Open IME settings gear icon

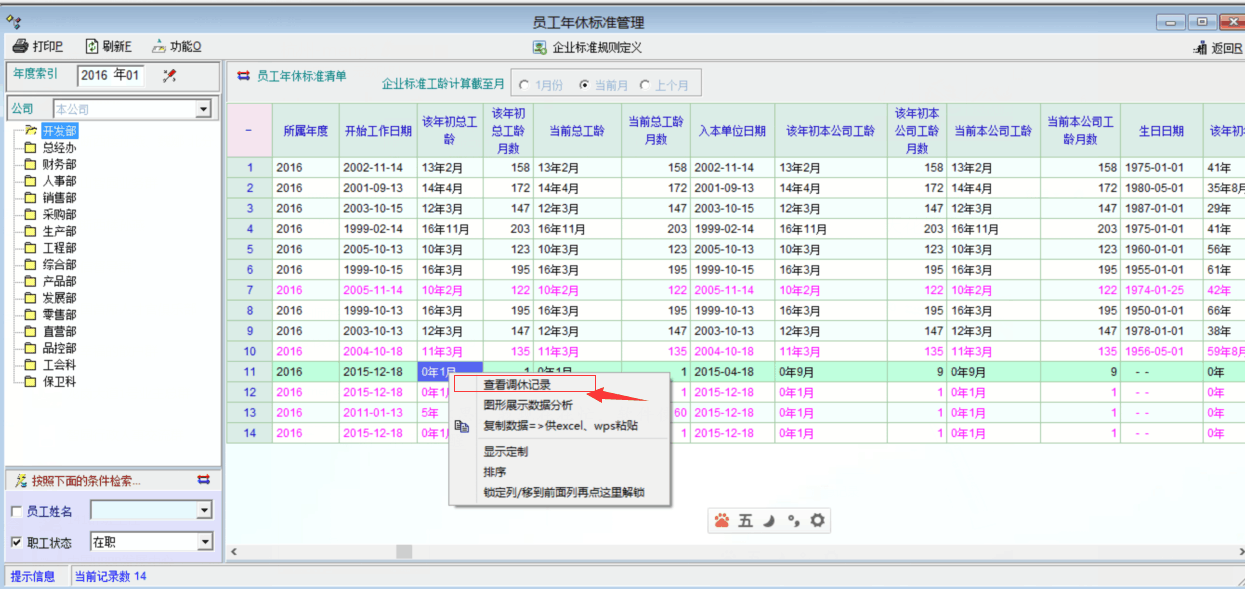pyautogui.click(x=817, y=520)
